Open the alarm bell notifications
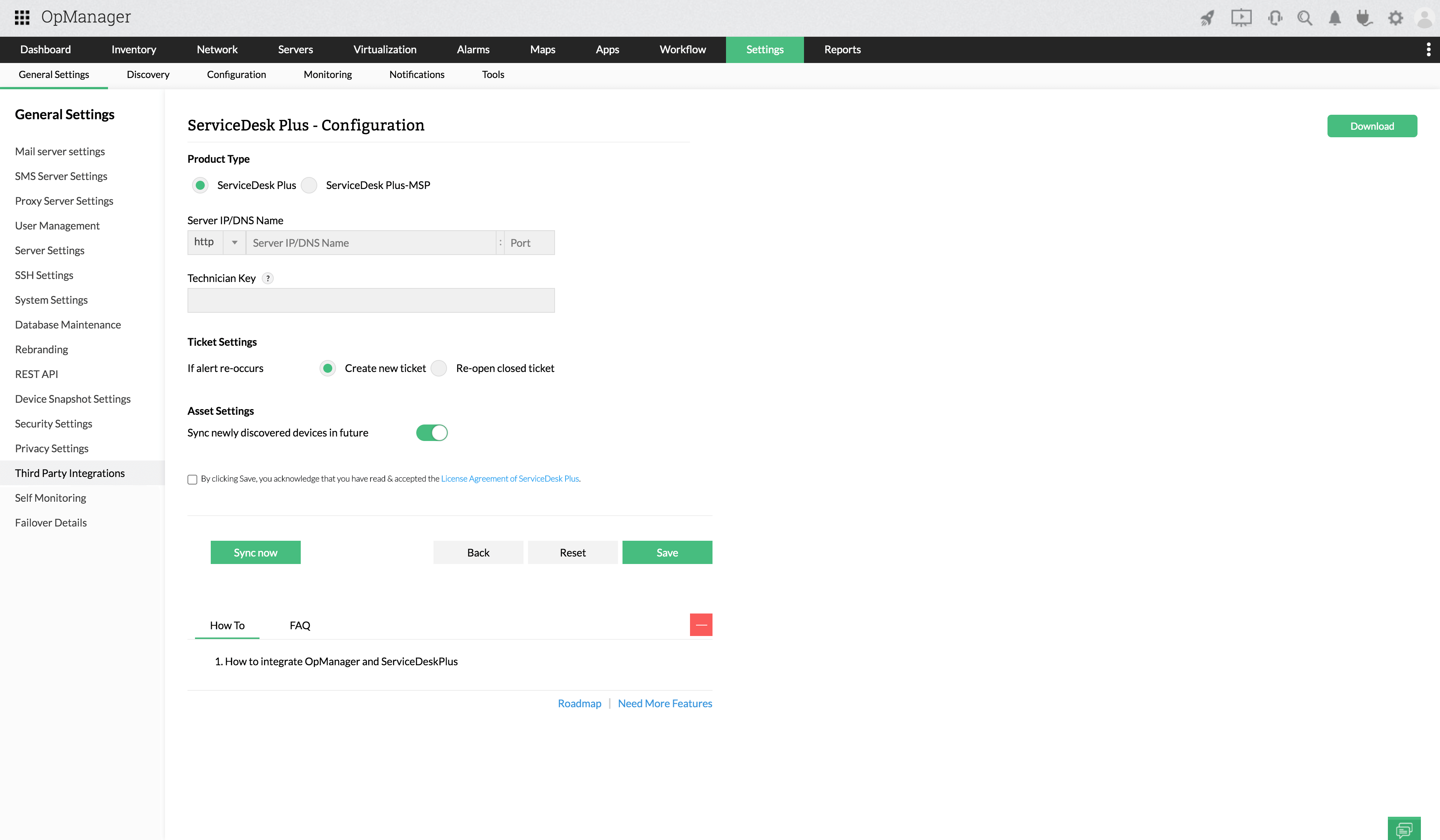This screenshot has width=1440, height=840. click(x=1335, y=18)
